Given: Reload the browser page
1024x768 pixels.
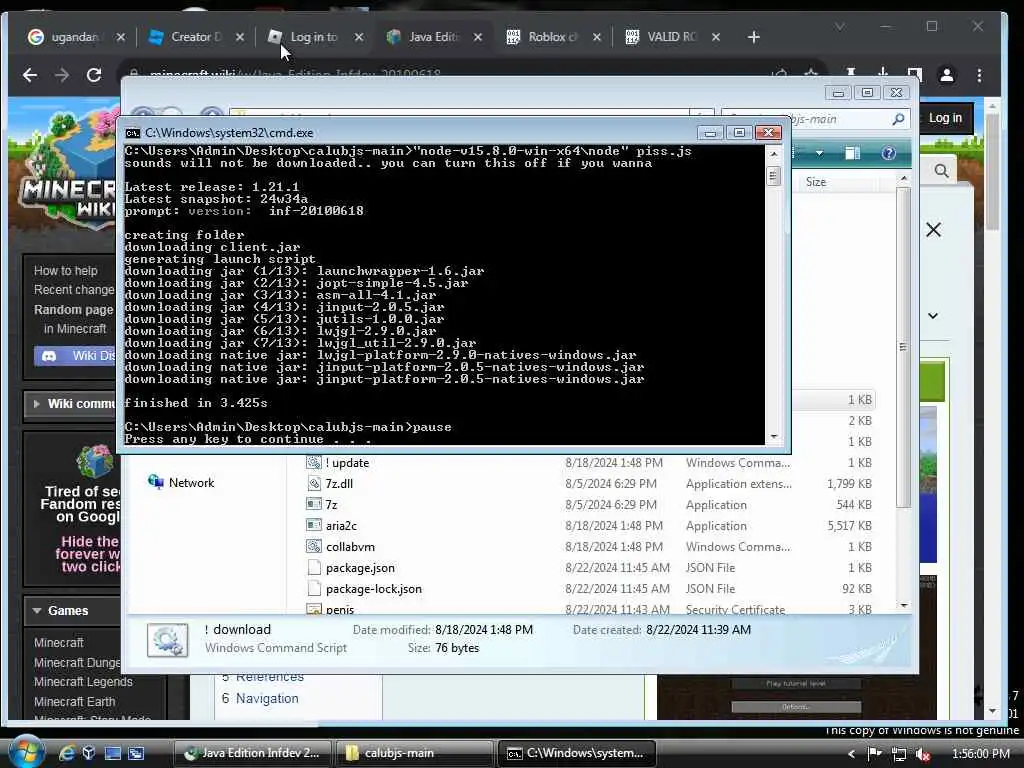Looking at the screenshot, I should [94, 75].
